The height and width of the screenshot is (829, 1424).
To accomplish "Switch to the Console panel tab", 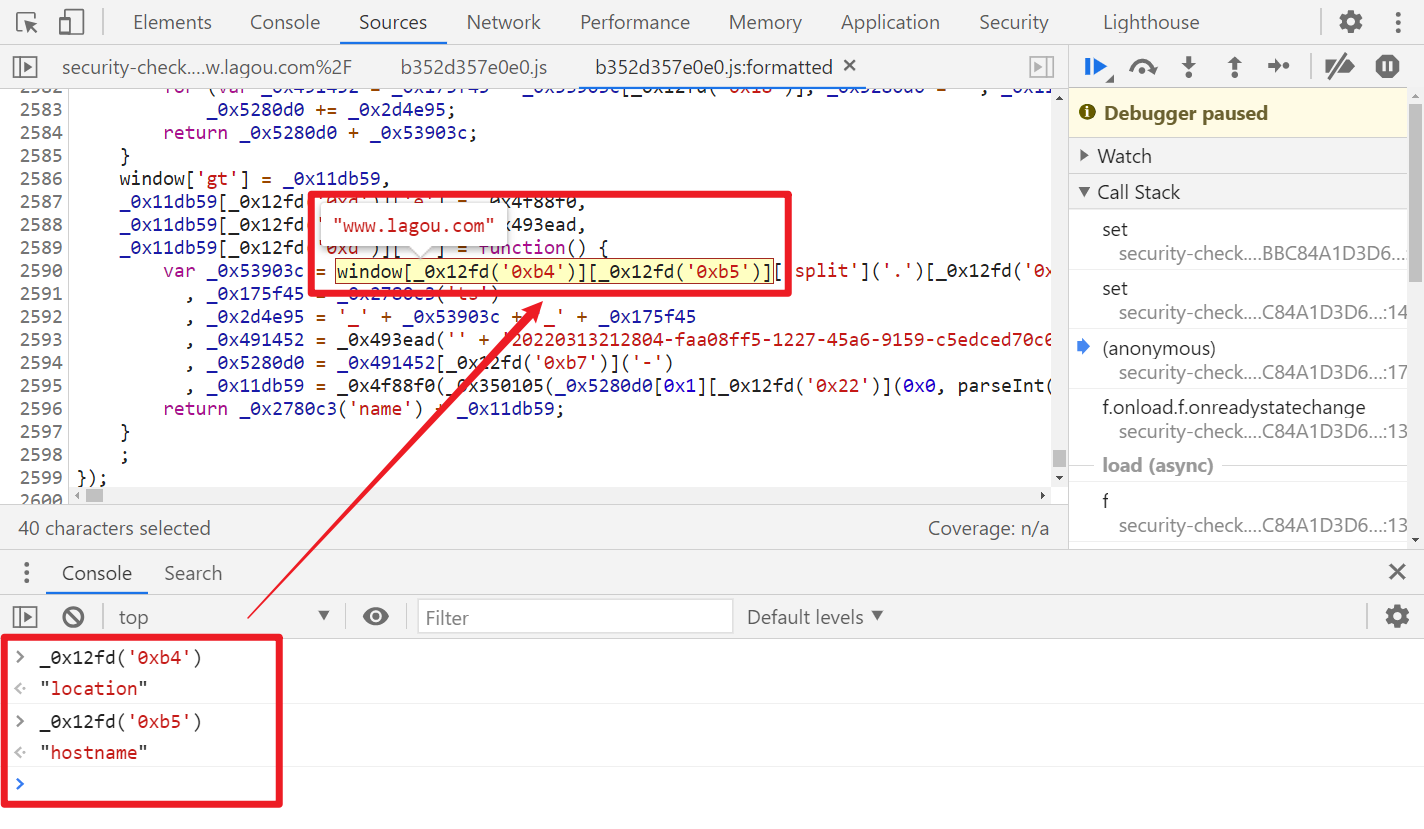I will pos(285,22).
